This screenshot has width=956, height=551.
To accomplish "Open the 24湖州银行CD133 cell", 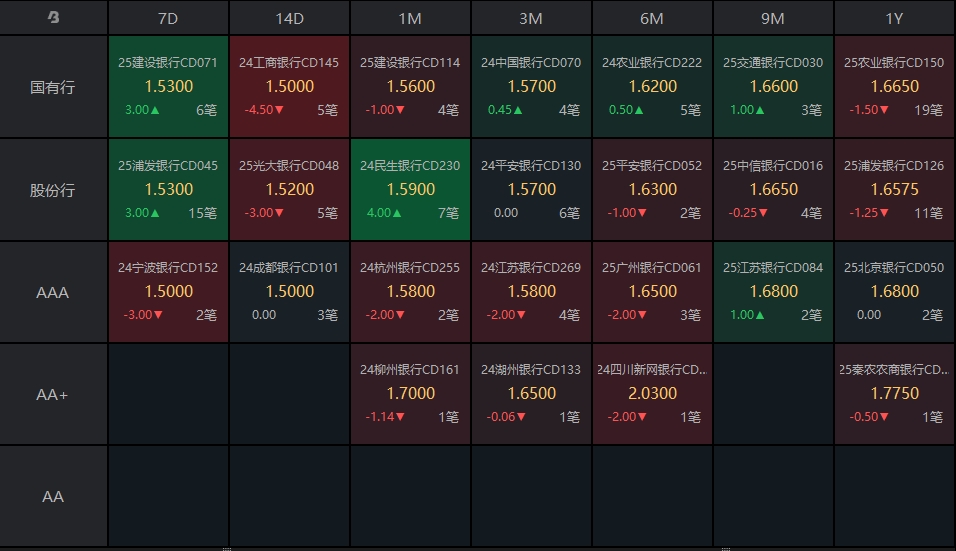I will coord(531,394).
